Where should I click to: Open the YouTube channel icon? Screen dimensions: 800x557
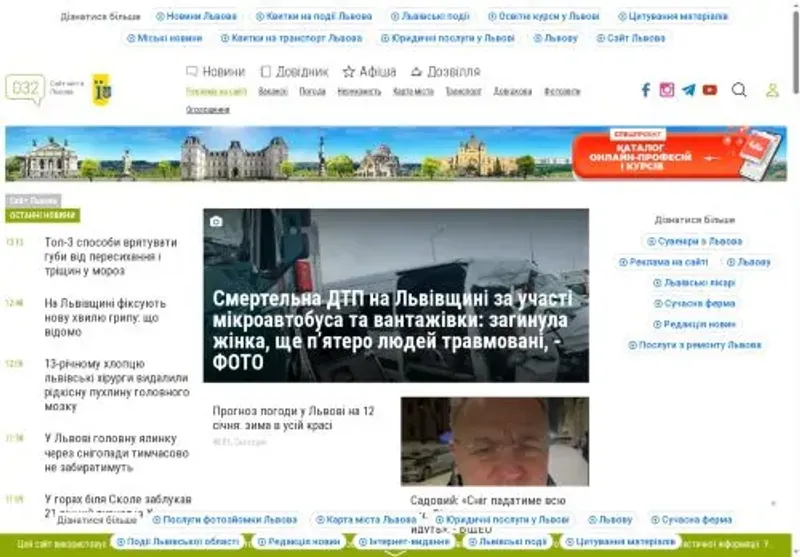pos(710,90)
